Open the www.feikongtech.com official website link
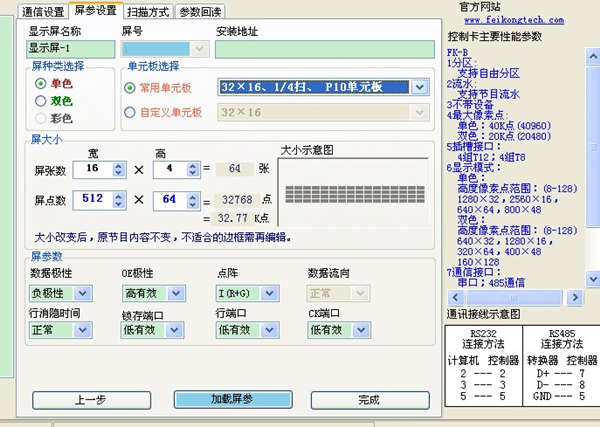Image resolution: width=600 pixels, height=427 pixels. (x=514, y=20)
